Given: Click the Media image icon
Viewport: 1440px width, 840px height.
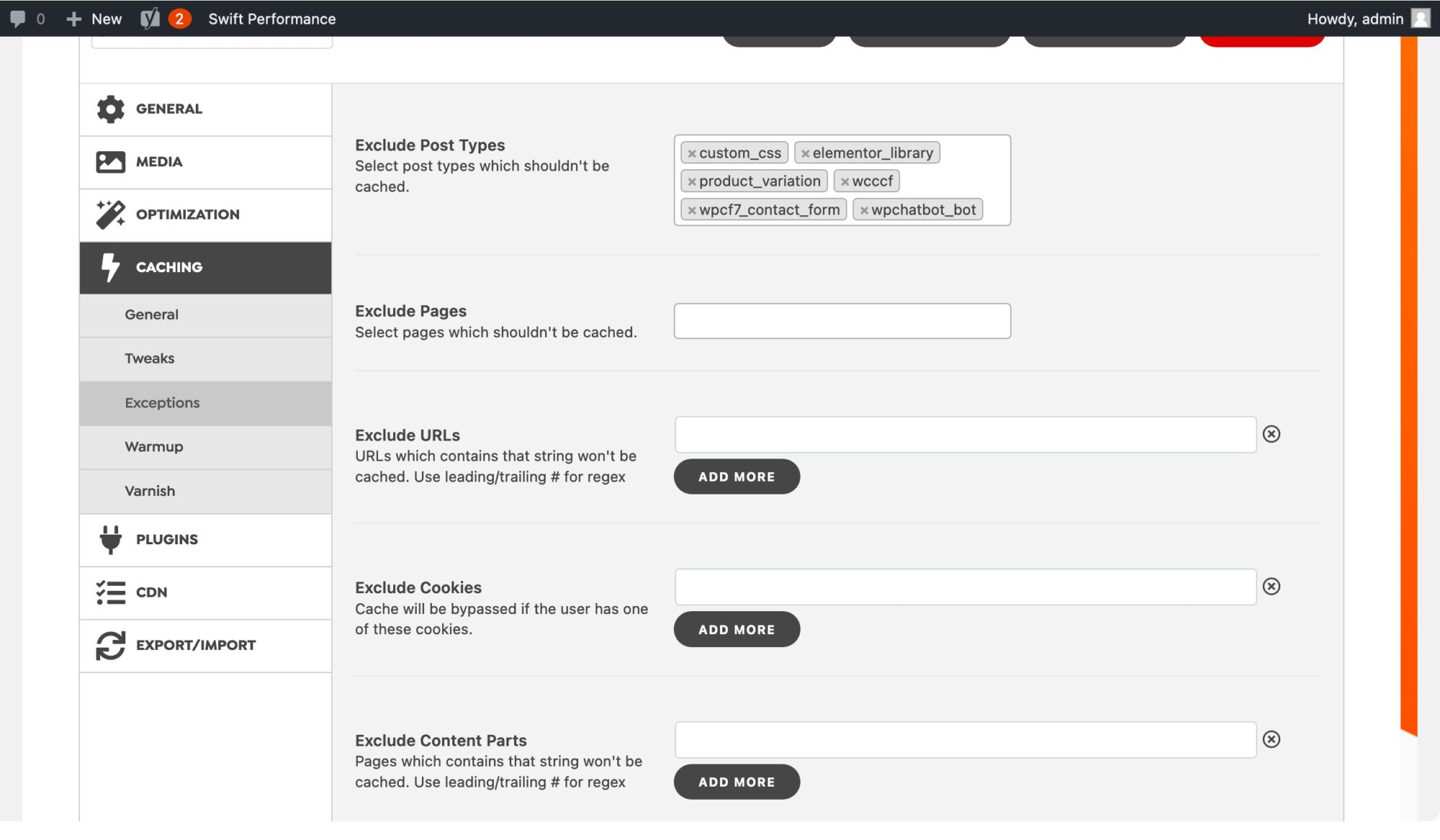Looking at the screenshot, I should pyautogui.click(x=110, y=162).
